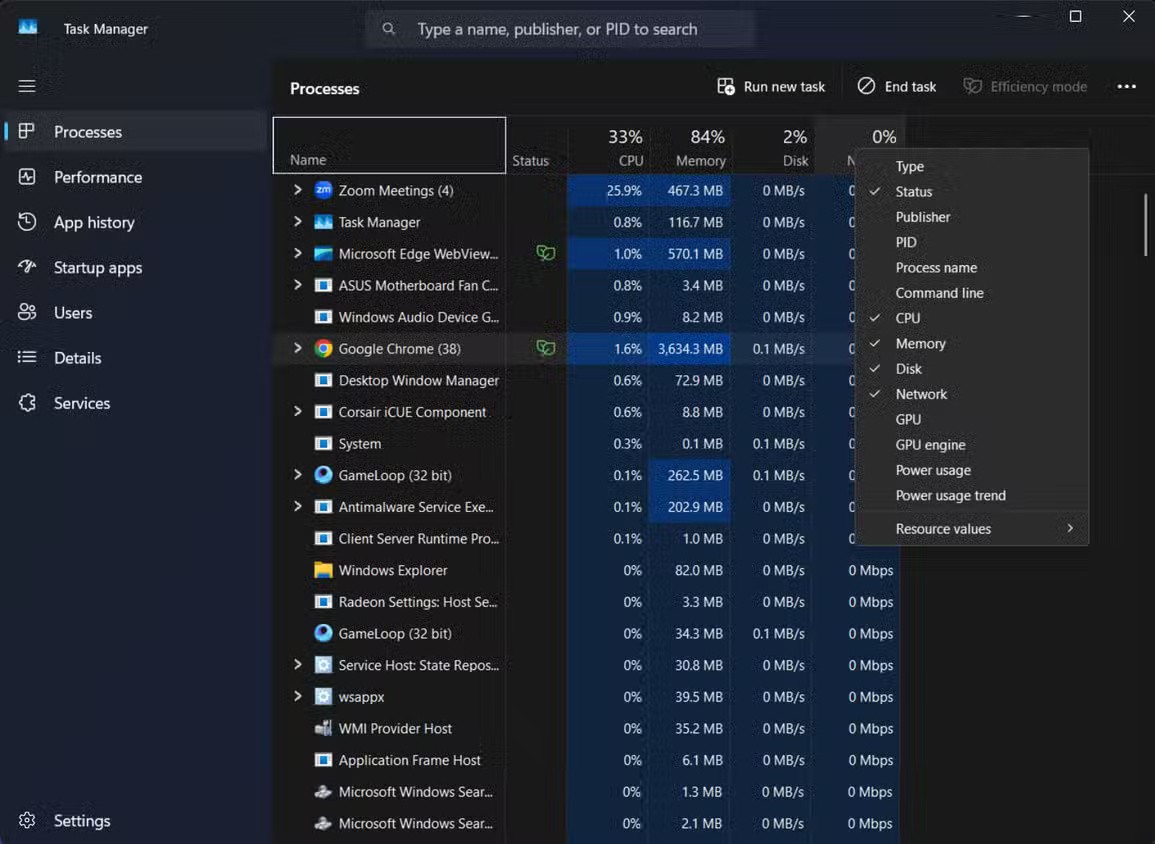Viewport: 1155px width, 844px height.
Task: Open the Performance page icon in sidebar
Action: point(27,177)
